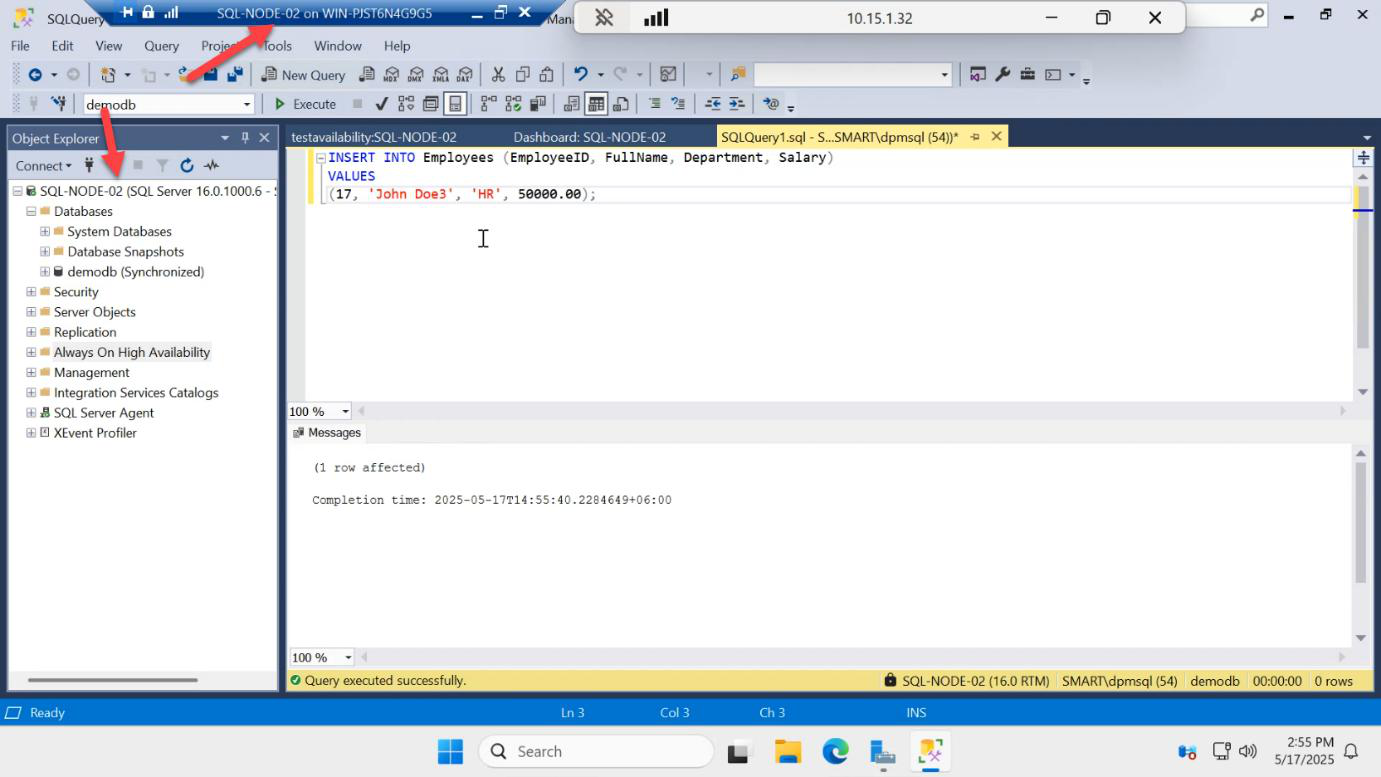Click the XMLA query icon
1381x777 pixels.
coord(440,75)
